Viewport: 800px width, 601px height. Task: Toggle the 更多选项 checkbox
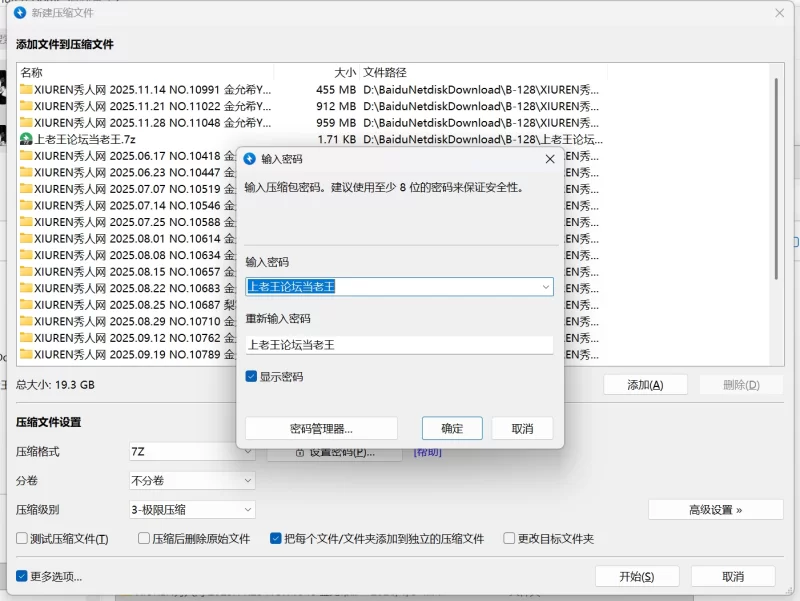(21, 576)
